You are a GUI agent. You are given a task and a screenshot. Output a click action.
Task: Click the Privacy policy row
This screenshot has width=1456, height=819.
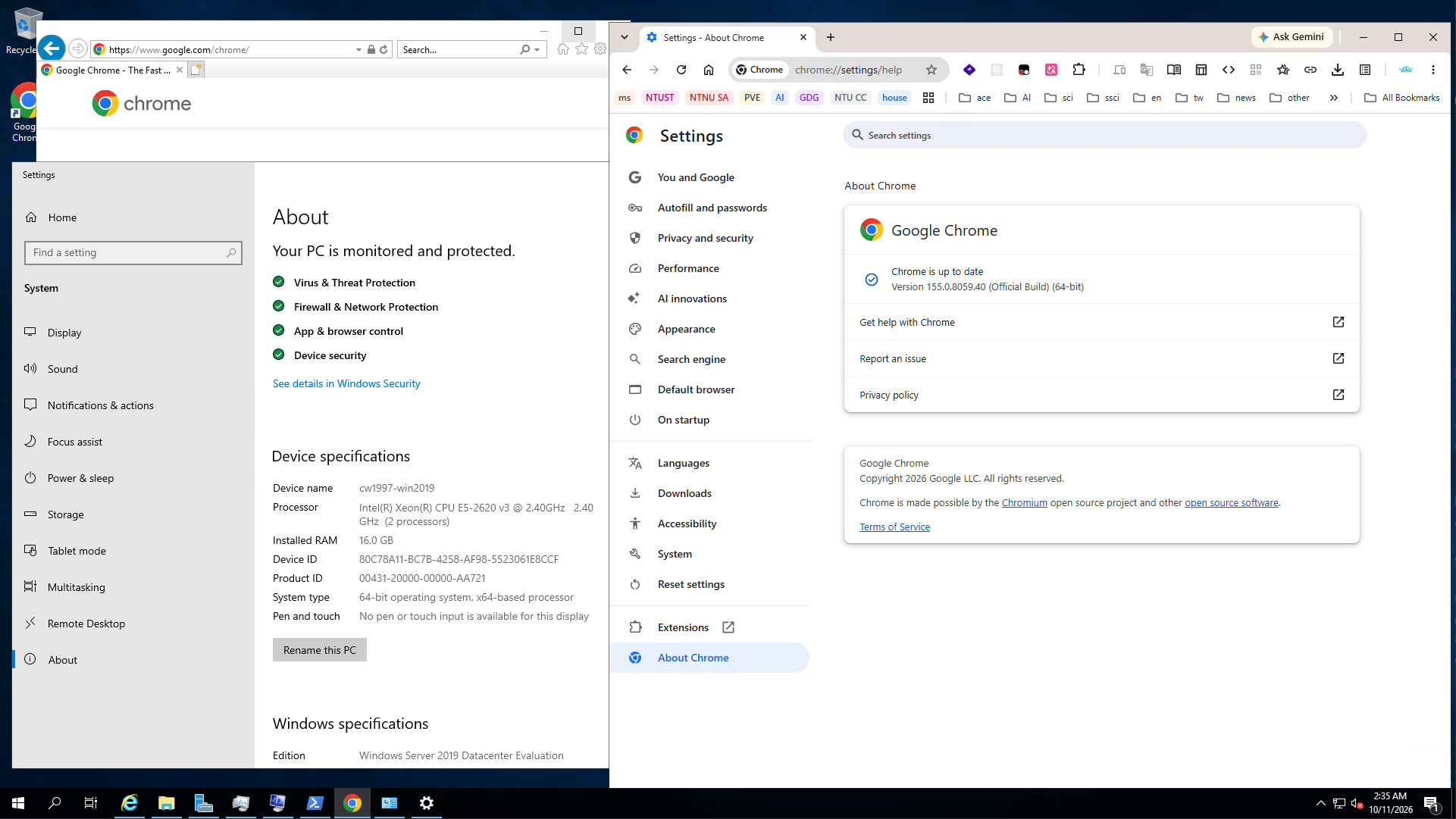[1102, 395]
